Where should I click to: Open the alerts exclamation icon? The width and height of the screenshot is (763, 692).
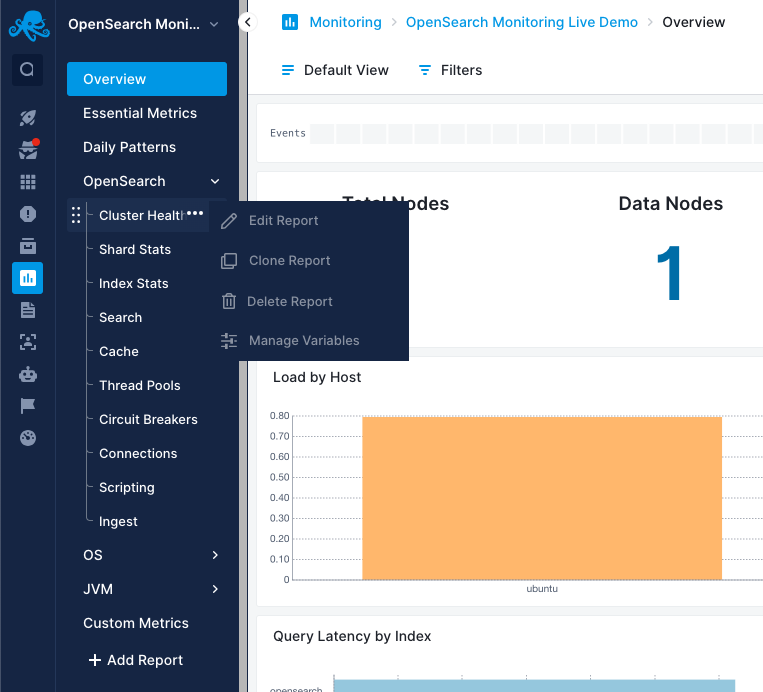(x=28, y=214)
